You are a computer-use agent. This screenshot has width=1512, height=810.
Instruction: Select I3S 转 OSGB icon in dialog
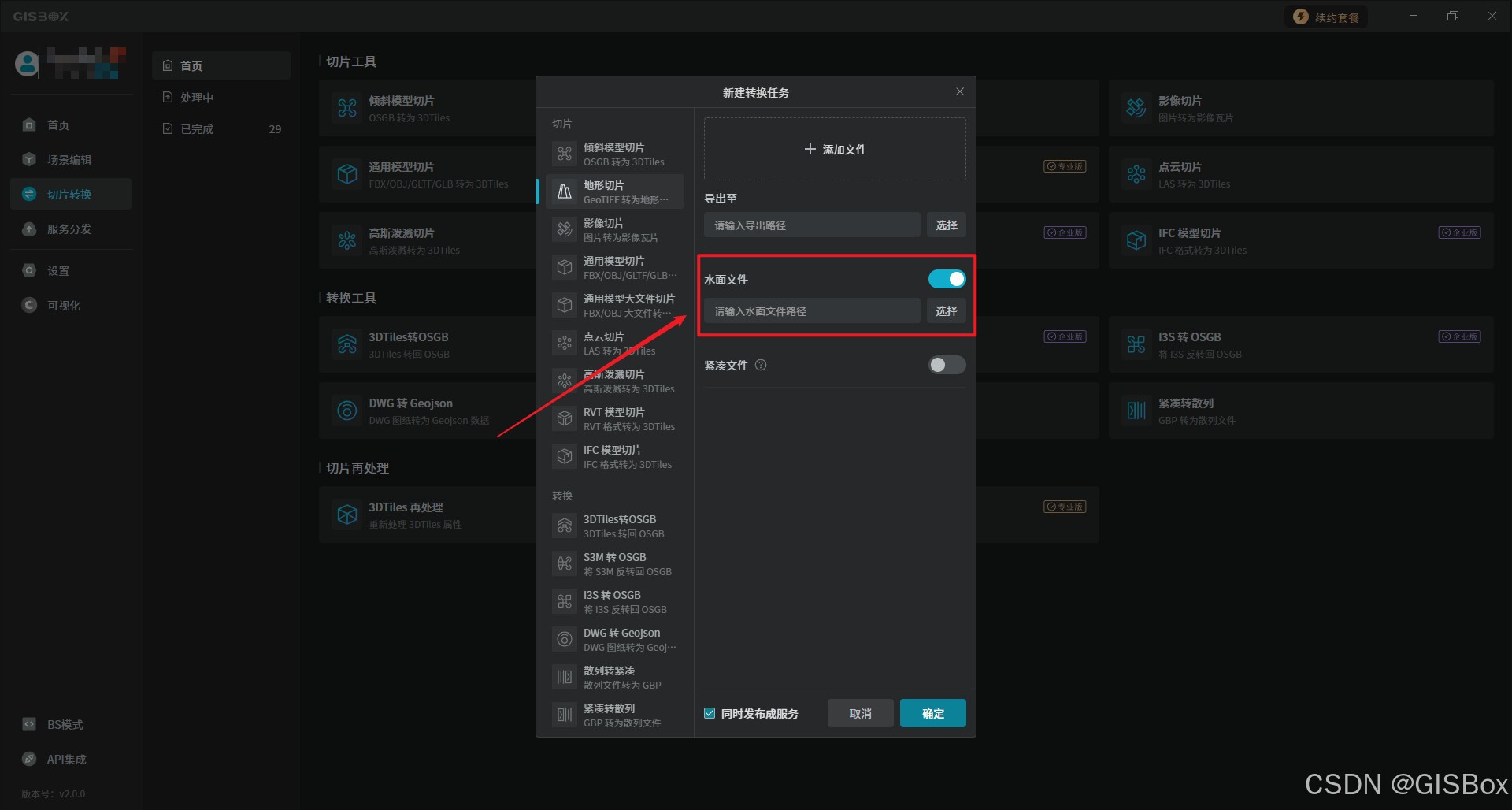tap(565, 601)
